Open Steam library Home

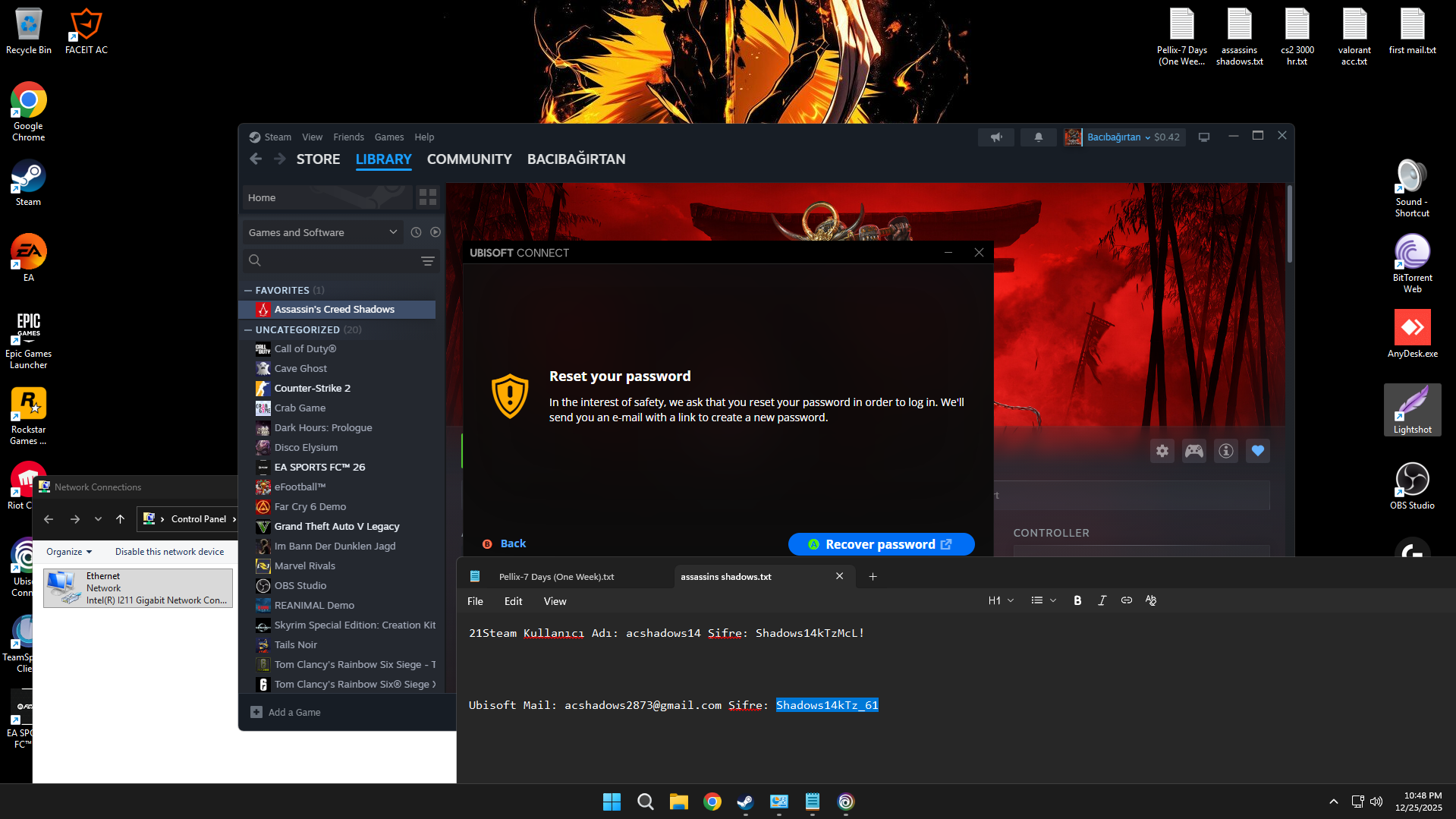pos(327,197)
